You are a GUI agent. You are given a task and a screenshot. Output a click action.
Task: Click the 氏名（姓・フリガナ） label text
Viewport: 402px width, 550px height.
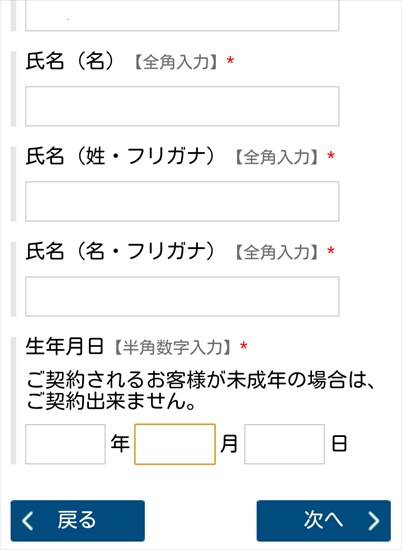[120, 156]
